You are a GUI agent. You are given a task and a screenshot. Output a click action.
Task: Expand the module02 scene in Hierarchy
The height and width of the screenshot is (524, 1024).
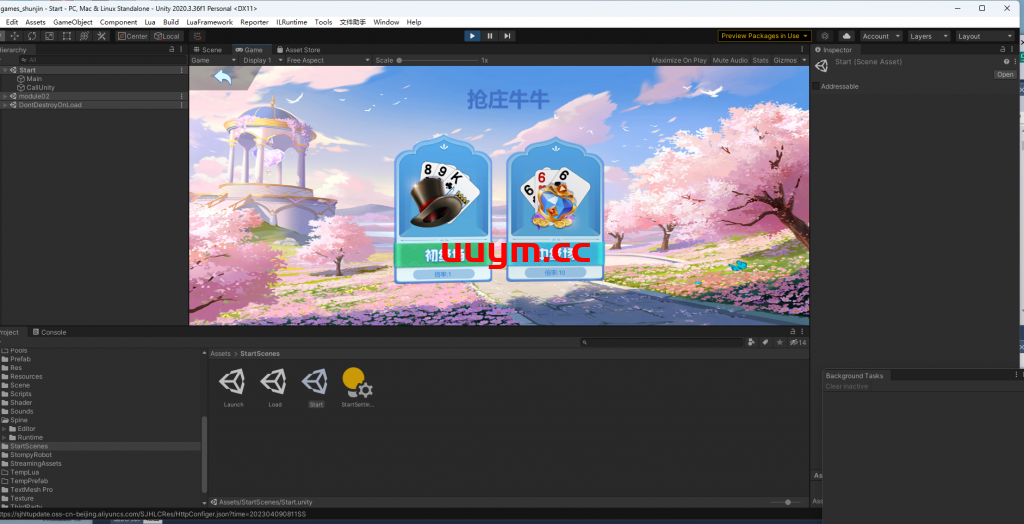(4, 96)
